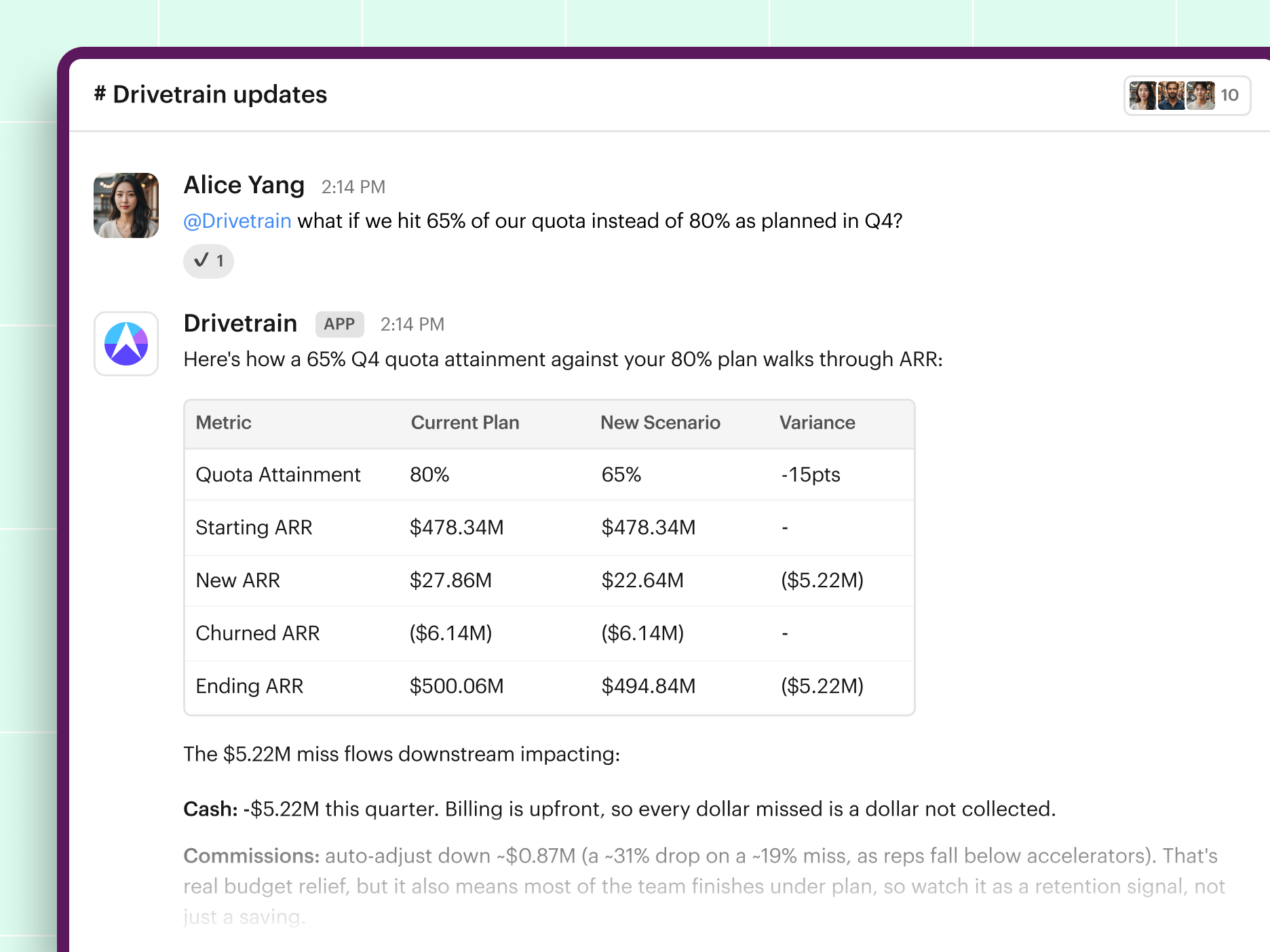Viewport: 1270px width, 952px height.
Task: Click the -15pts variance cell
Action: click(x=811, y=475)
